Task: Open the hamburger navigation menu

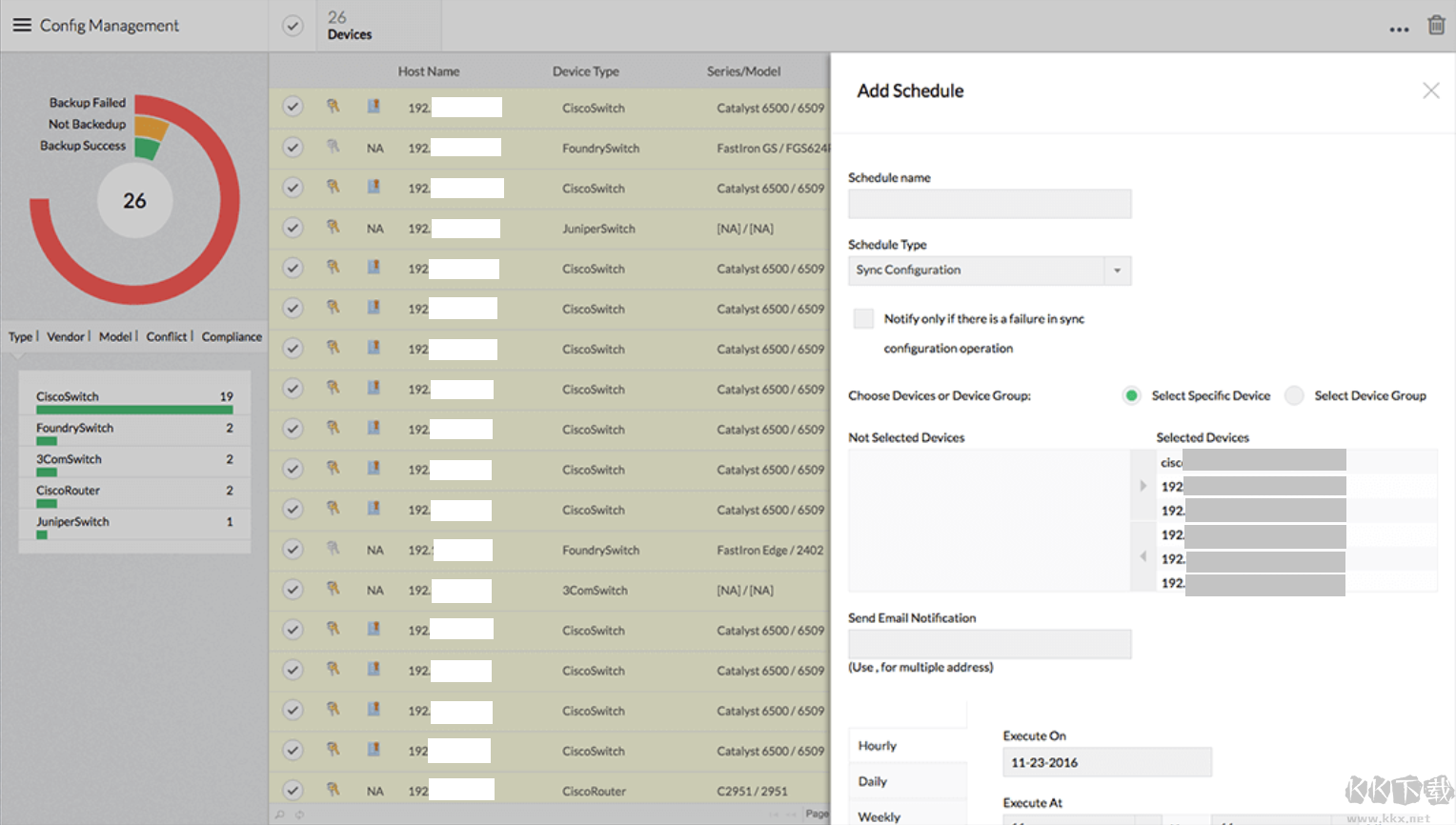Action: pyautogui.click(x=22, y=26)
